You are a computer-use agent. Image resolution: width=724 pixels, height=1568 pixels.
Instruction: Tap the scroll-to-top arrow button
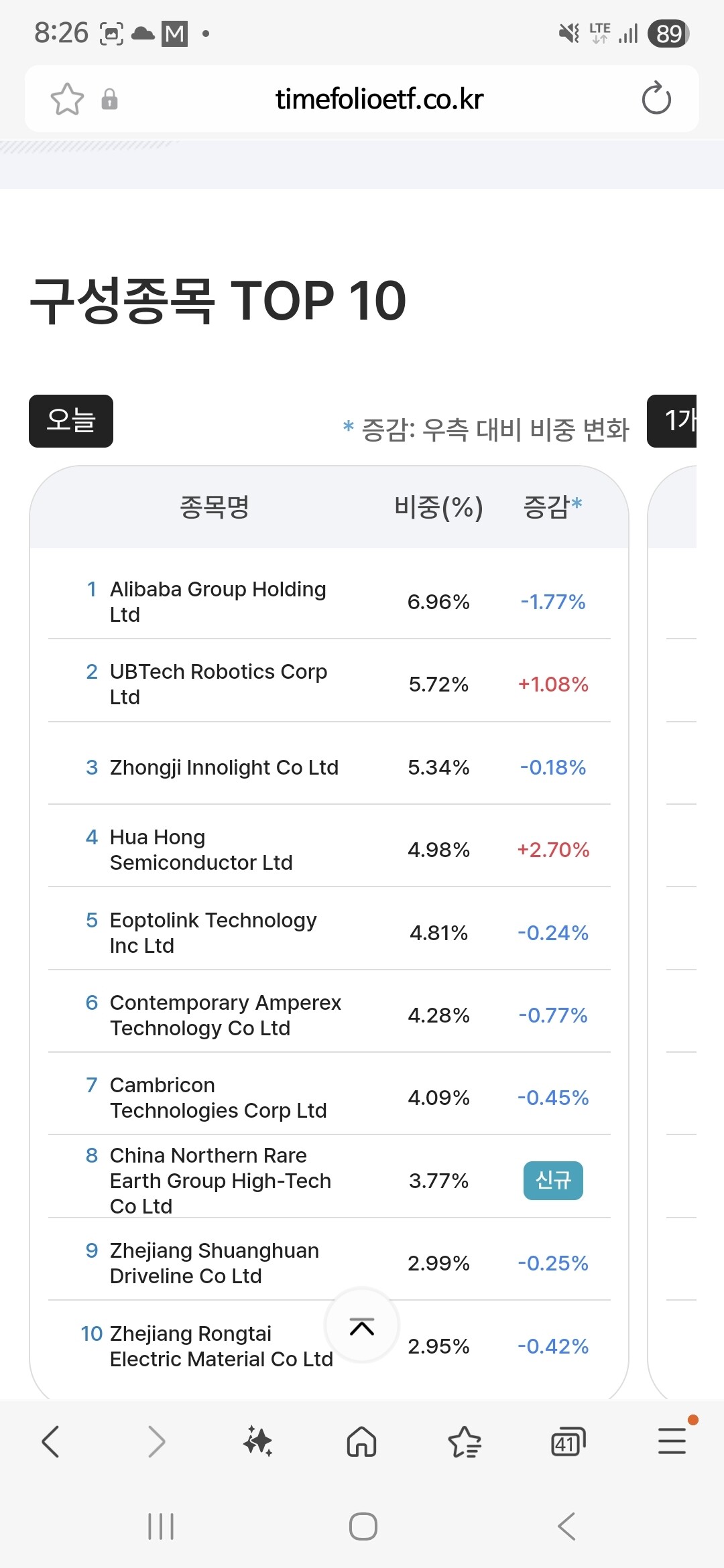[x=362, y=1326]
